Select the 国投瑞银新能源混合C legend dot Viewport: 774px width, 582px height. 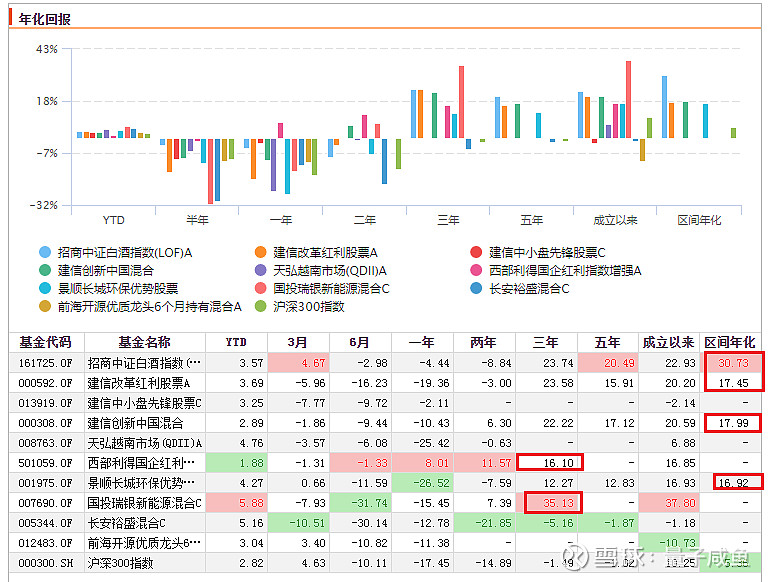(261, 288)
